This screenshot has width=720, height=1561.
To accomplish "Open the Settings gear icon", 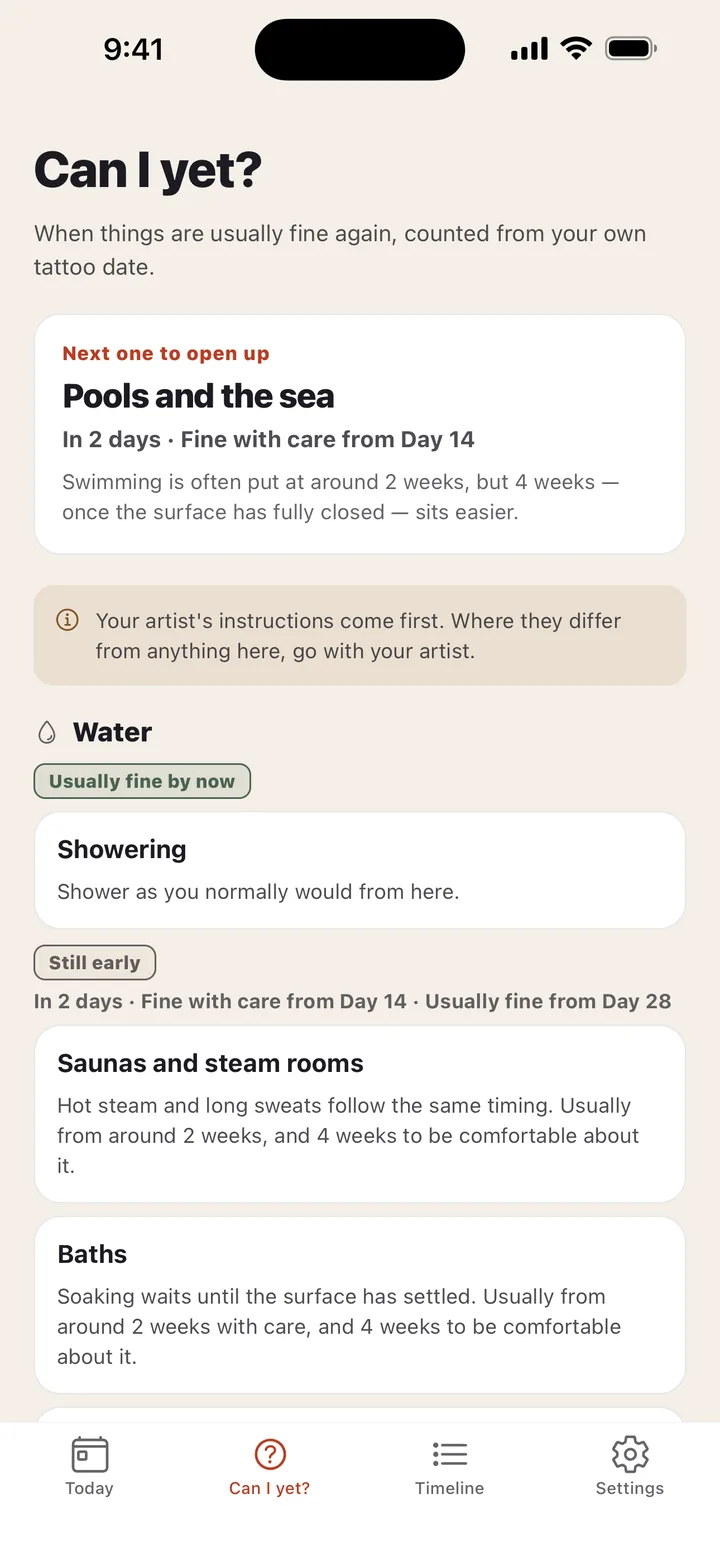I will 630,1454.
